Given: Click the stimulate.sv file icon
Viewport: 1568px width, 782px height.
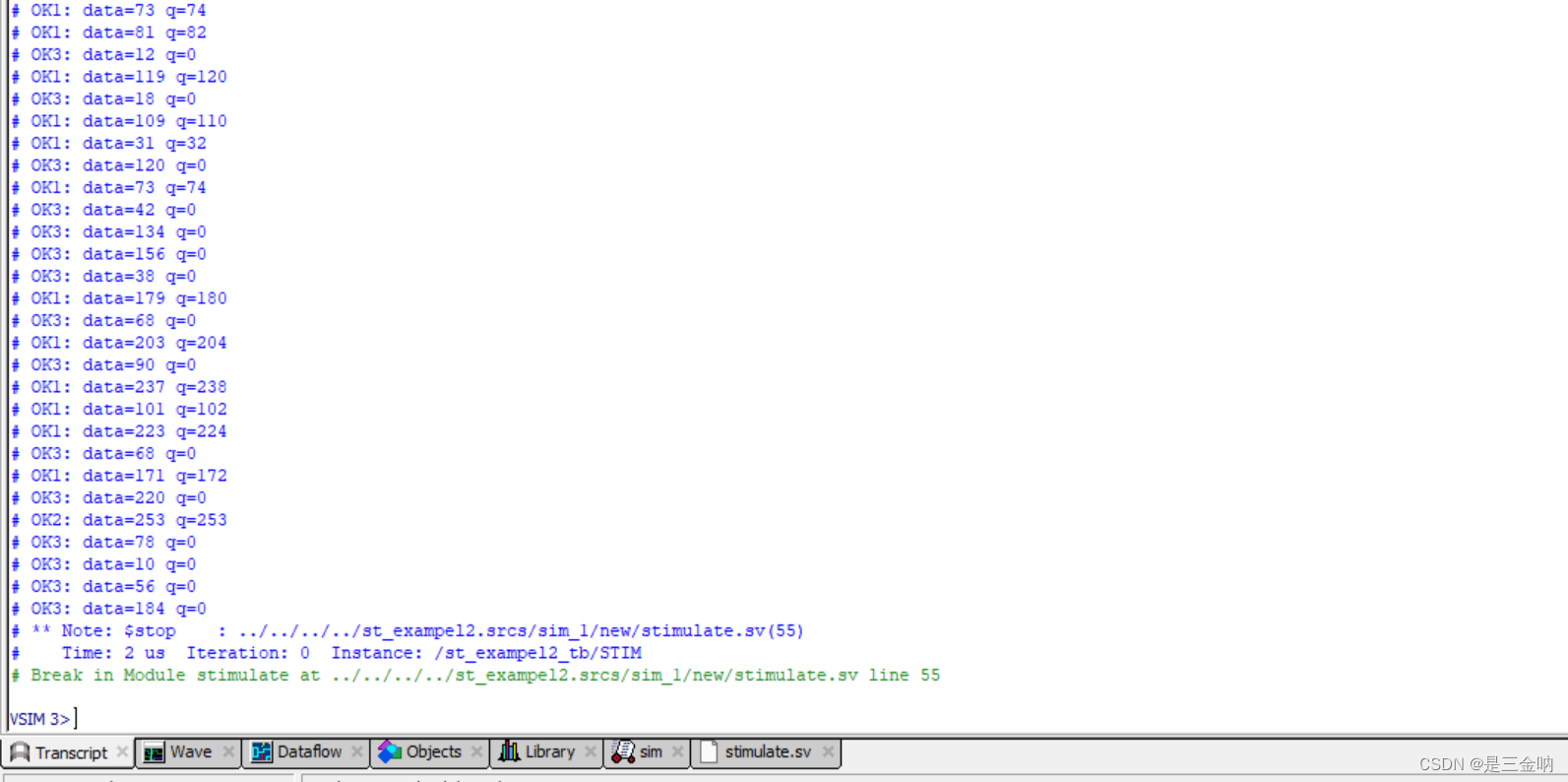Looking at the screenshot, I should point(709,752).
